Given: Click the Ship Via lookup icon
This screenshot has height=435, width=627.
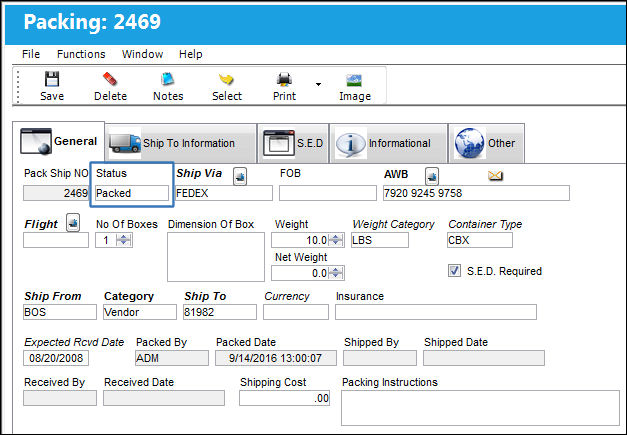Looking at the screenshot, I should point(240,176).
